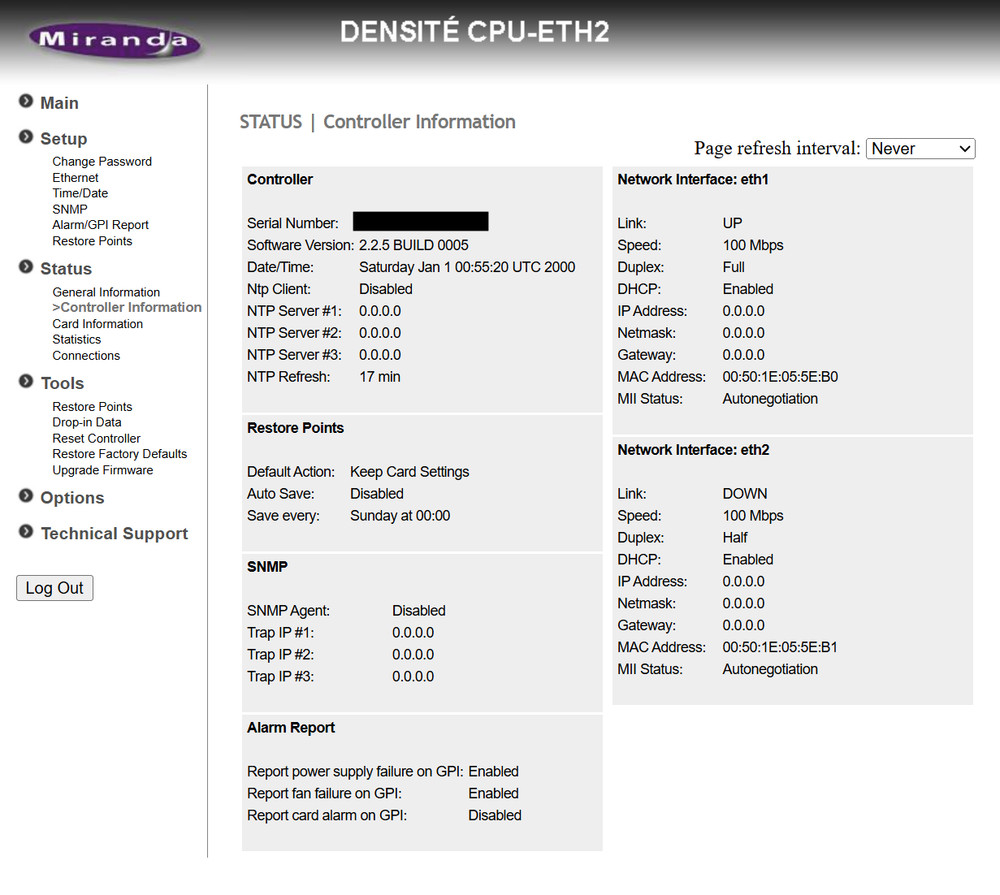Screen dimensions: 1000x895
Task: Select Options in the sidebar menu
Action: click(72, 497)
